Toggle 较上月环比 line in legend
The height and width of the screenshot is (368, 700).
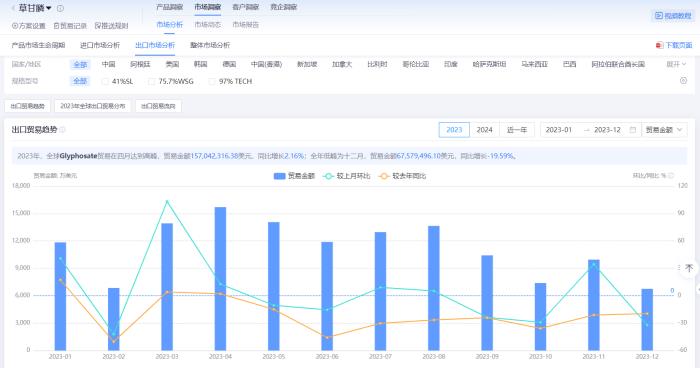click(x=346, y=176)
